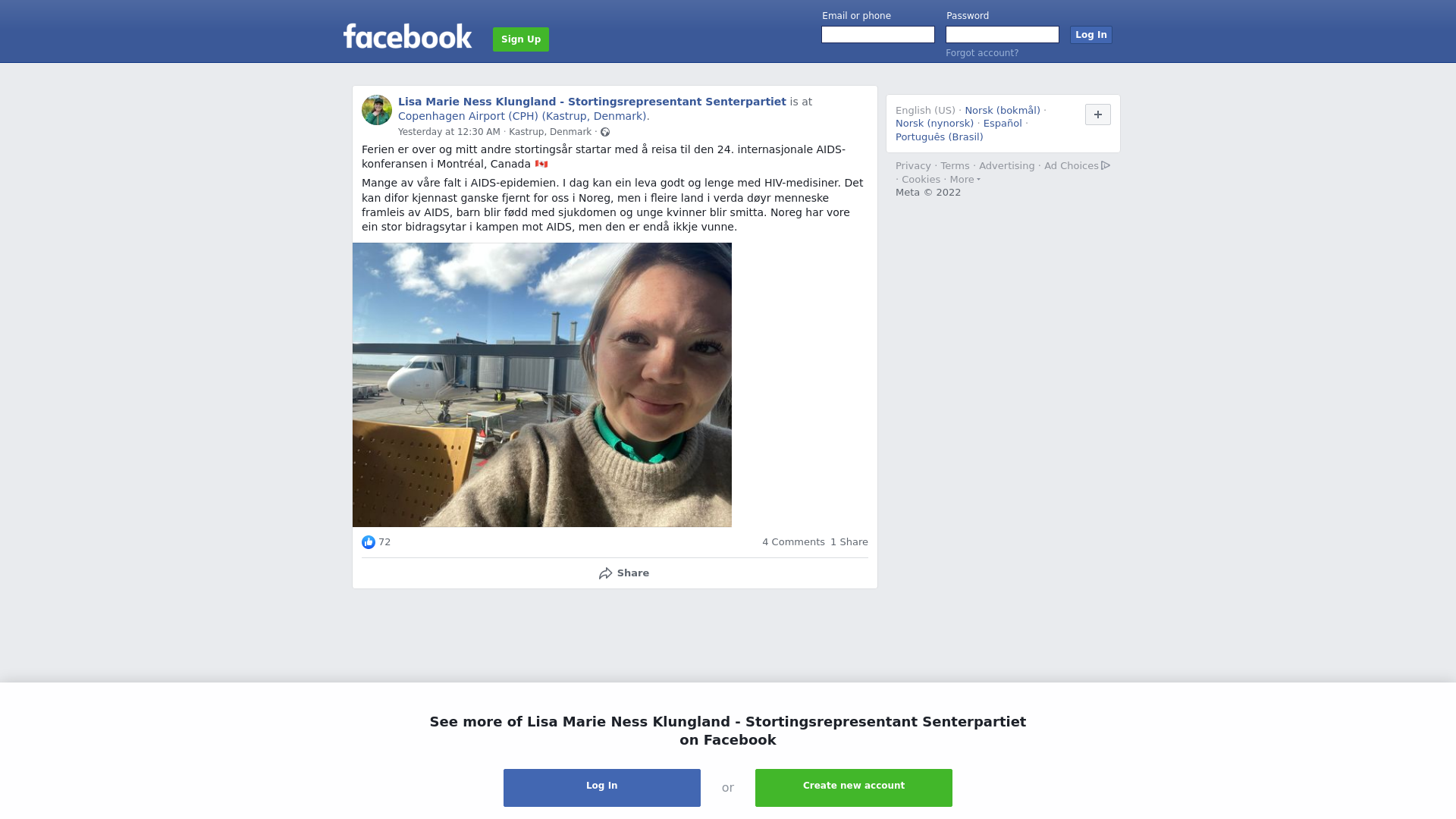Switch language to Norsk (bokmål)
The image size is (1456, 819).
click(x=1003, y=111)
